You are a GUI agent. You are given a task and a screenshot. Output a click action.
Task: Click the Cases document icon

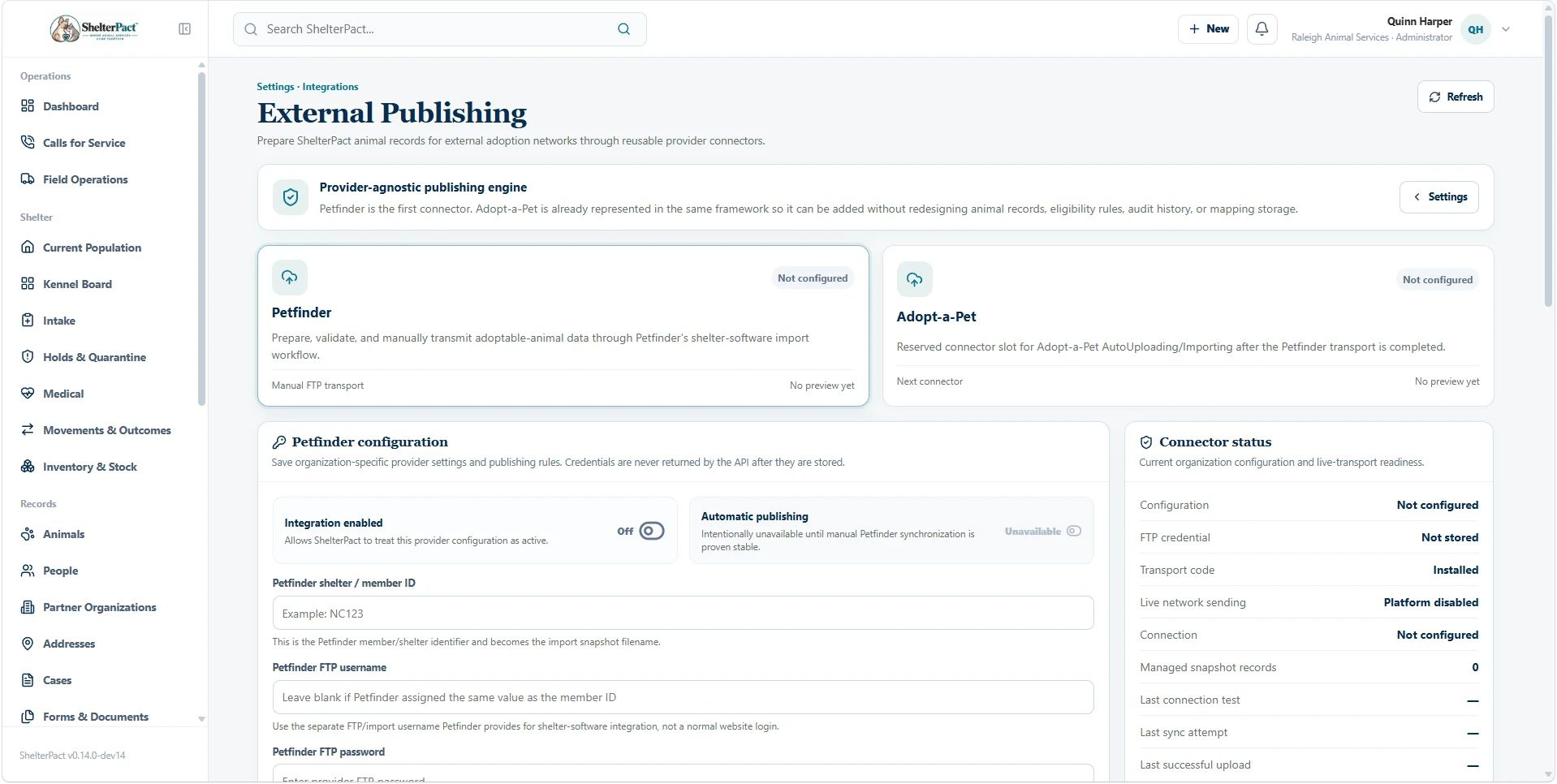click(x=28, y=679)
